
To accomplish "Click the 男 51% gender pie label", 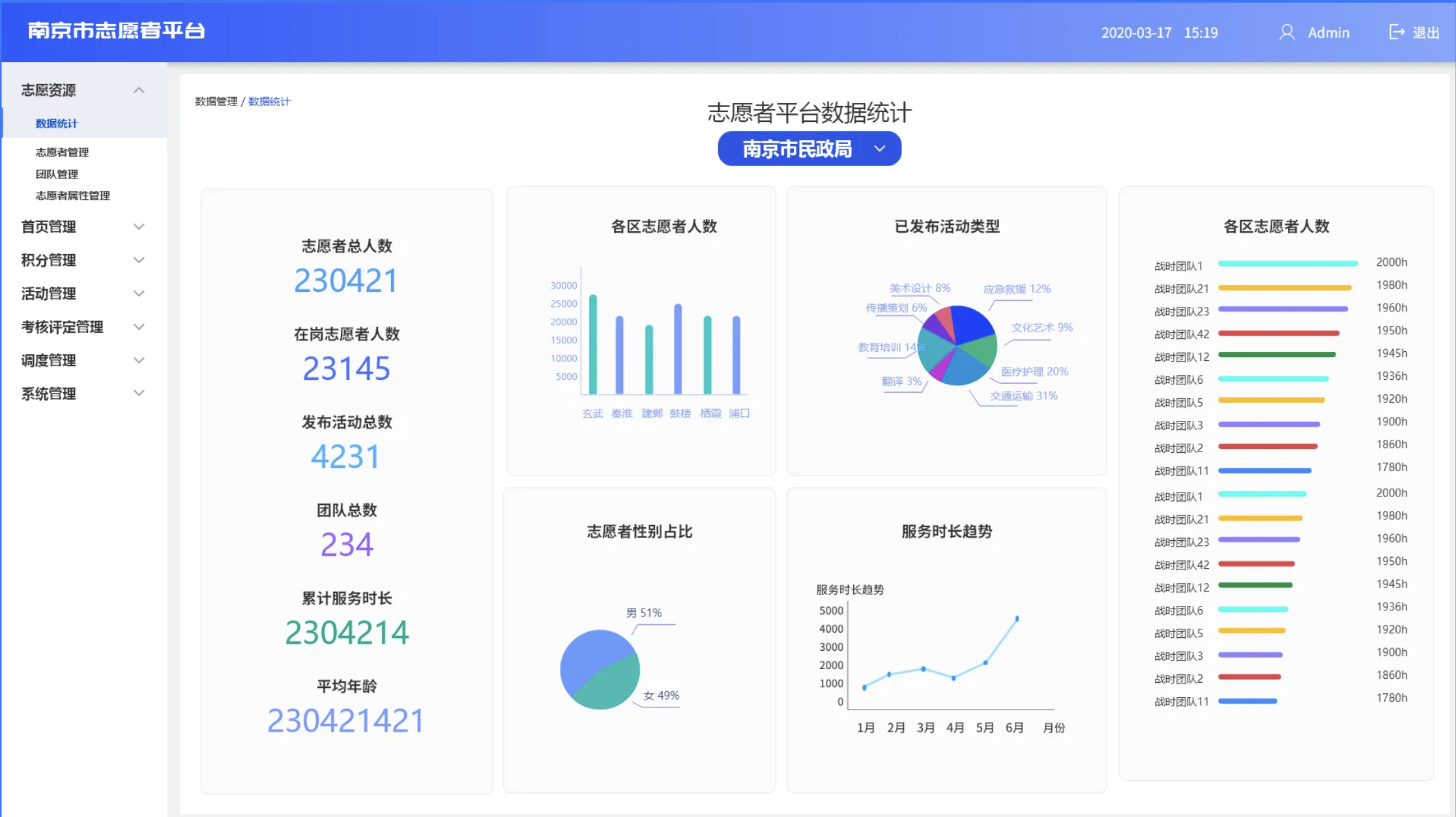I will (x=644, y=612).
